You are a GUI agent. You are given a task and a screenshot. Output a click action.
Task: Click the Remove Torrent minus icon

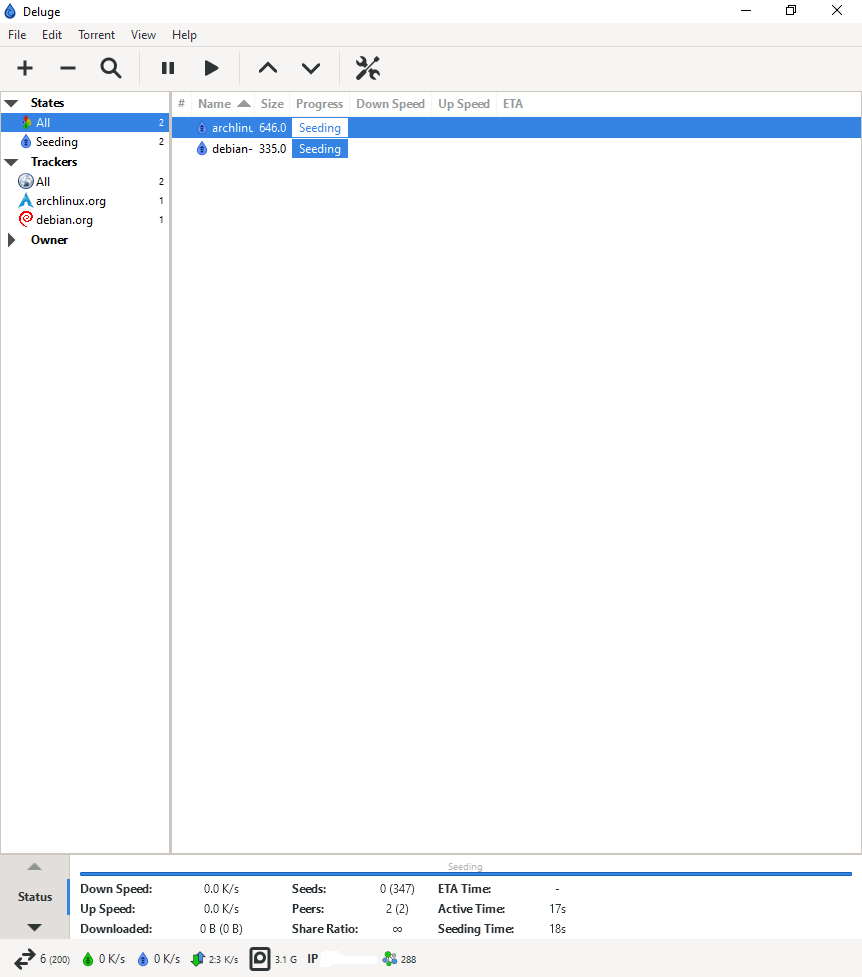68,68
